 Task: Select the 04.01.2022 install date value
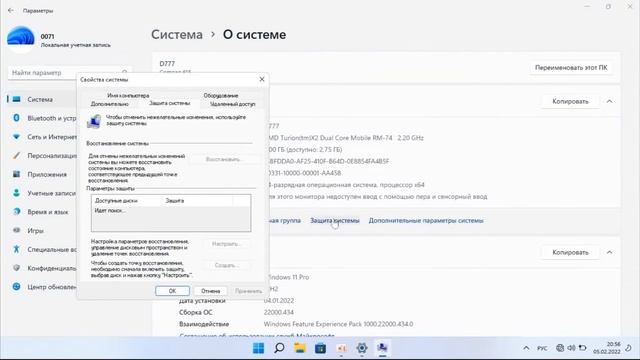(279, 301)
